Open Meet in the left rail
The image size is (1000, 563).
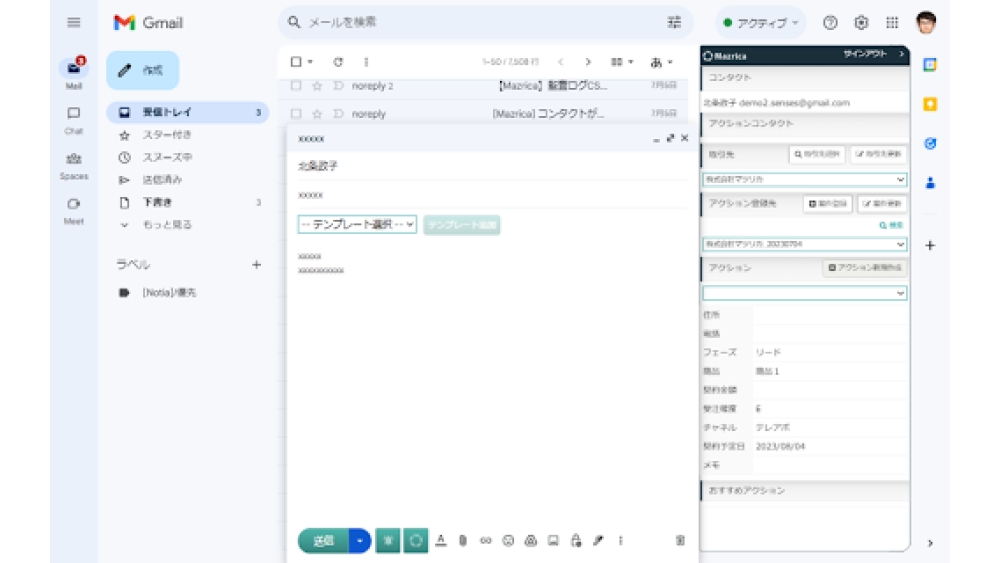tap(74, 210)
